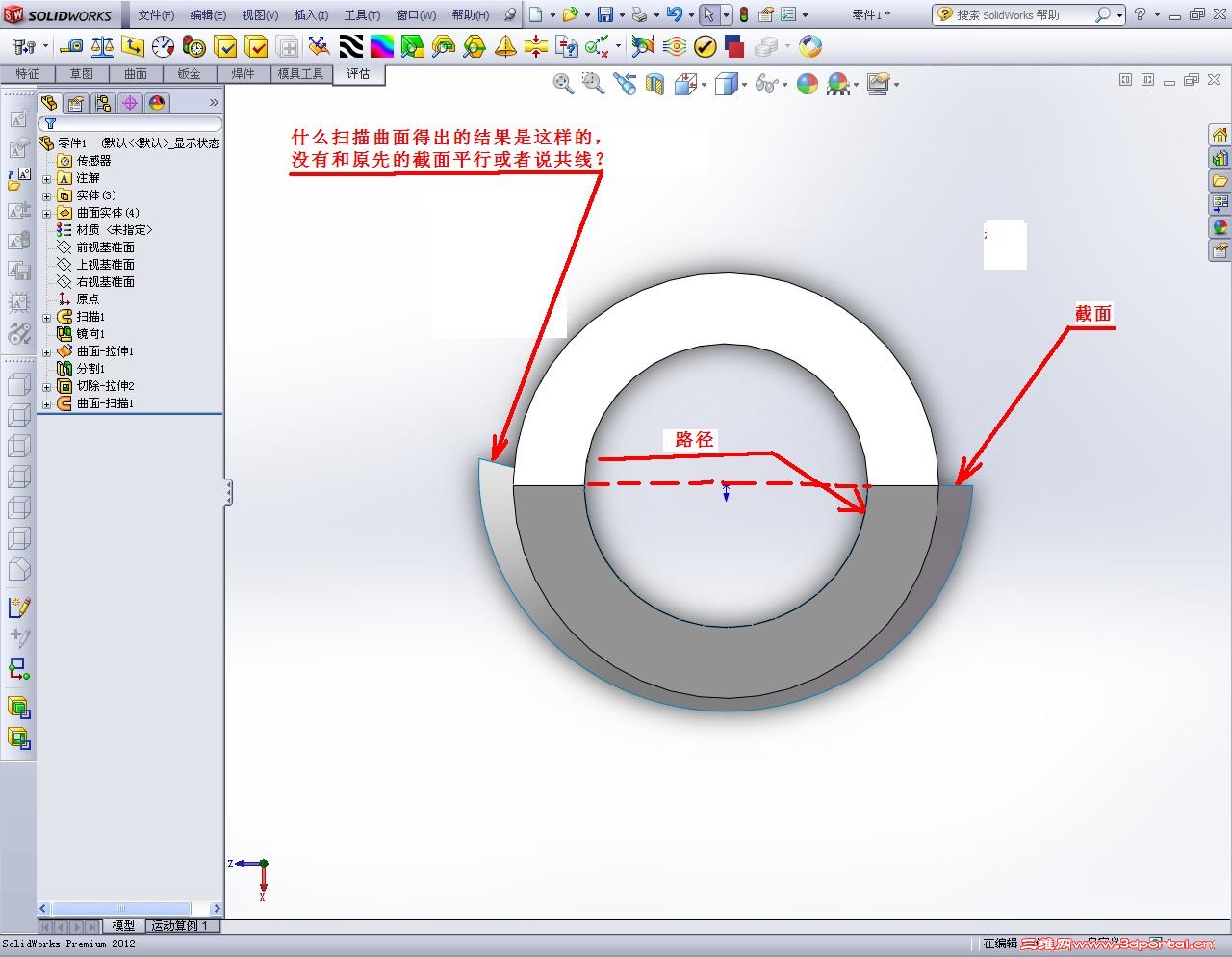Open the 运动算例 1 bottom tab

click(181, 926)
